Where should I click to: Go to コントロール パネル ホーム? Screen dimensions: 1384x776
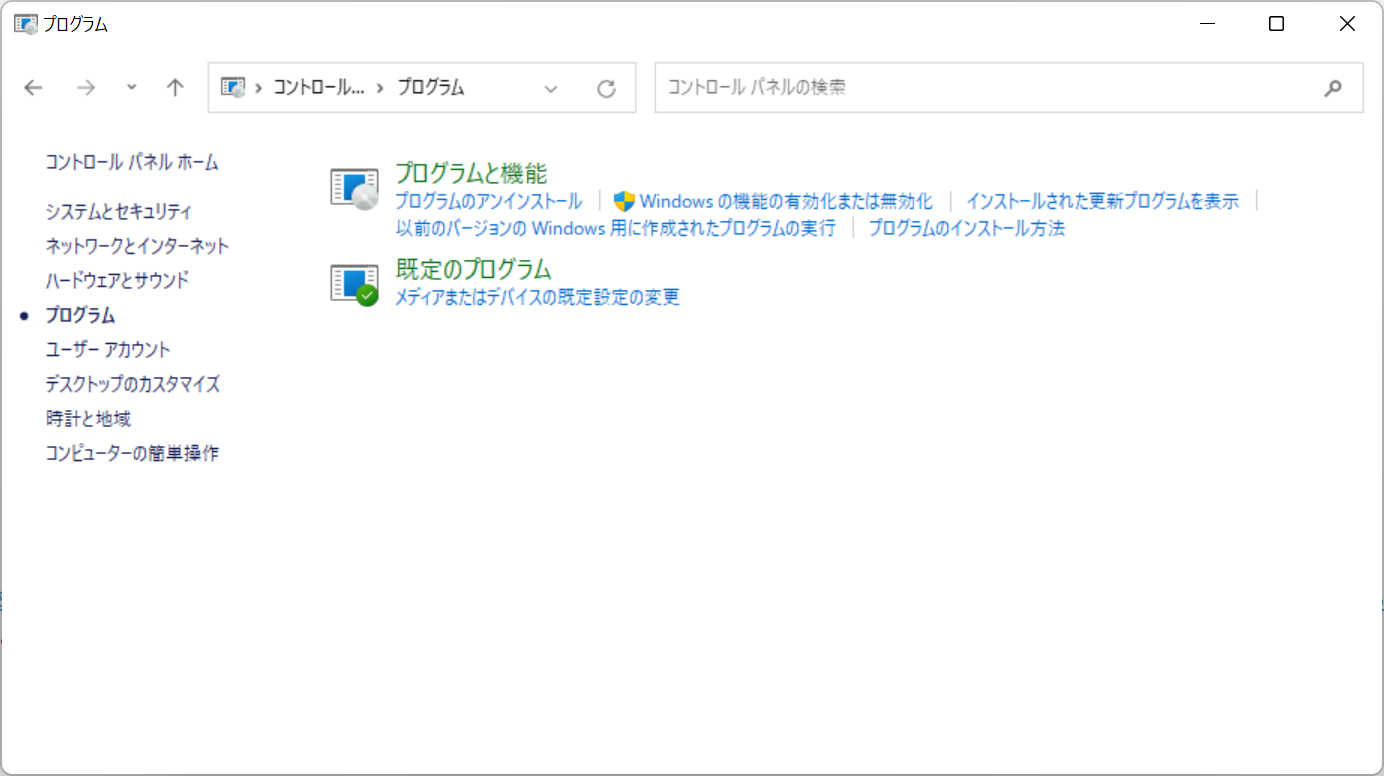point(132,162)
